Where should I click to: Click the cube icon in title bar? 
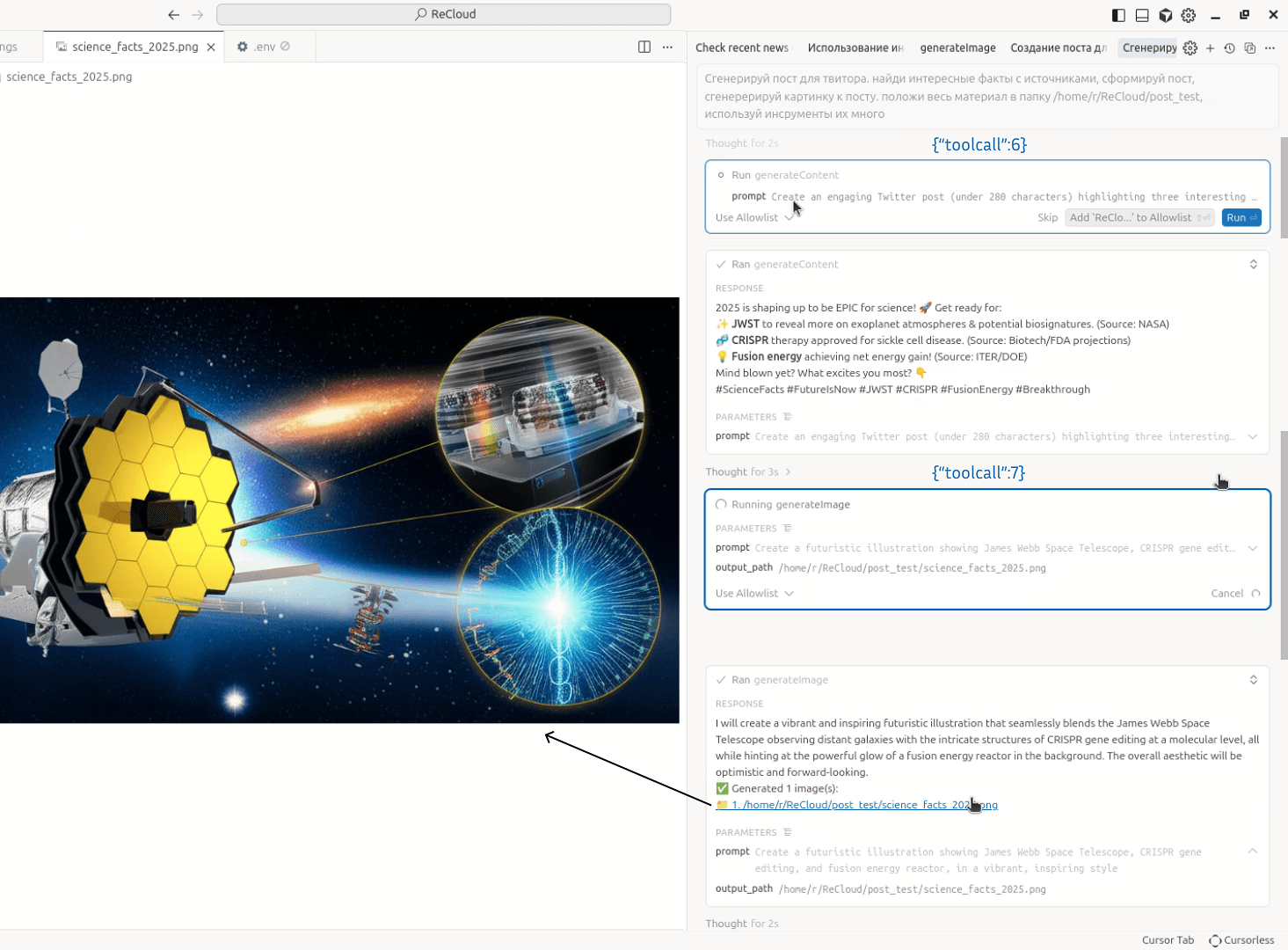[1166, 15]
